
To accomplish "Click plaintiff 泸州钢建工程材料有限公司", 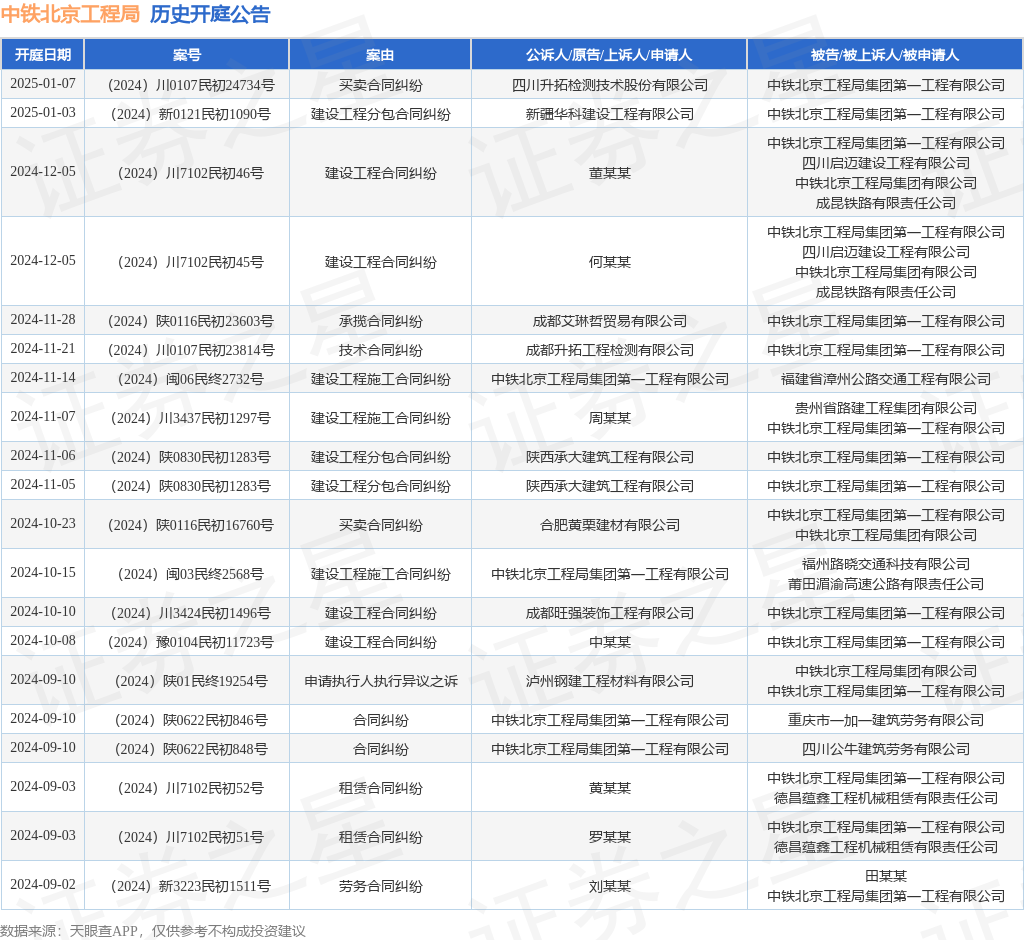I will point(609,681).
